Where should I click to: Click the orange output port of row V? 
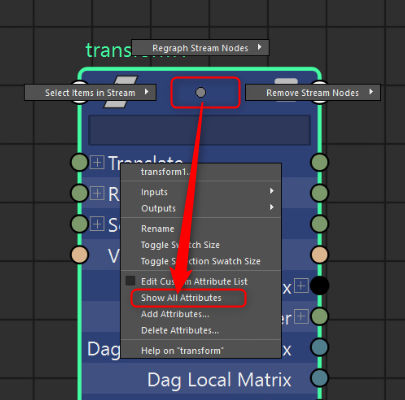click(x=319, y=255)
